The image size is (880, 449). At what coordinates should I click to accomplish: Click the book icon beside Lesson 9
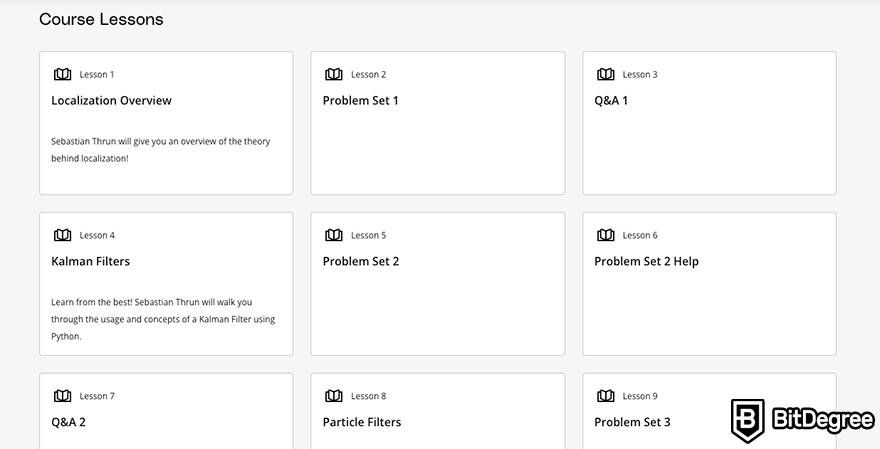[x=606, y=396]
